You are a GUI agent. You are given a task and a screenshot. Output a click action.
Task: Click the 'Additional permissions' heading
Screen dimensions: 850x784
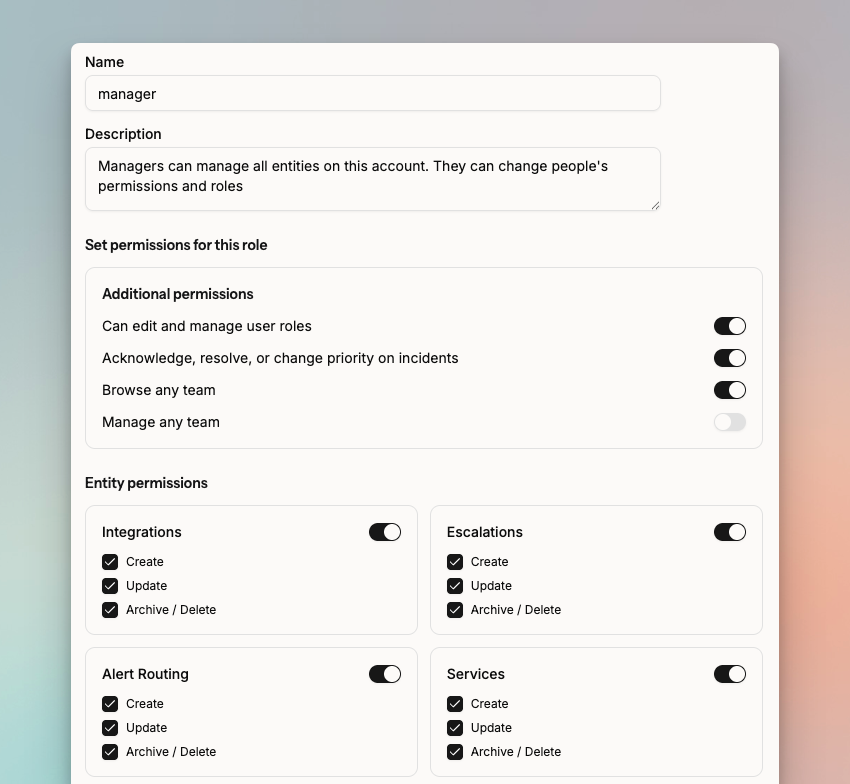coord(178,294)
